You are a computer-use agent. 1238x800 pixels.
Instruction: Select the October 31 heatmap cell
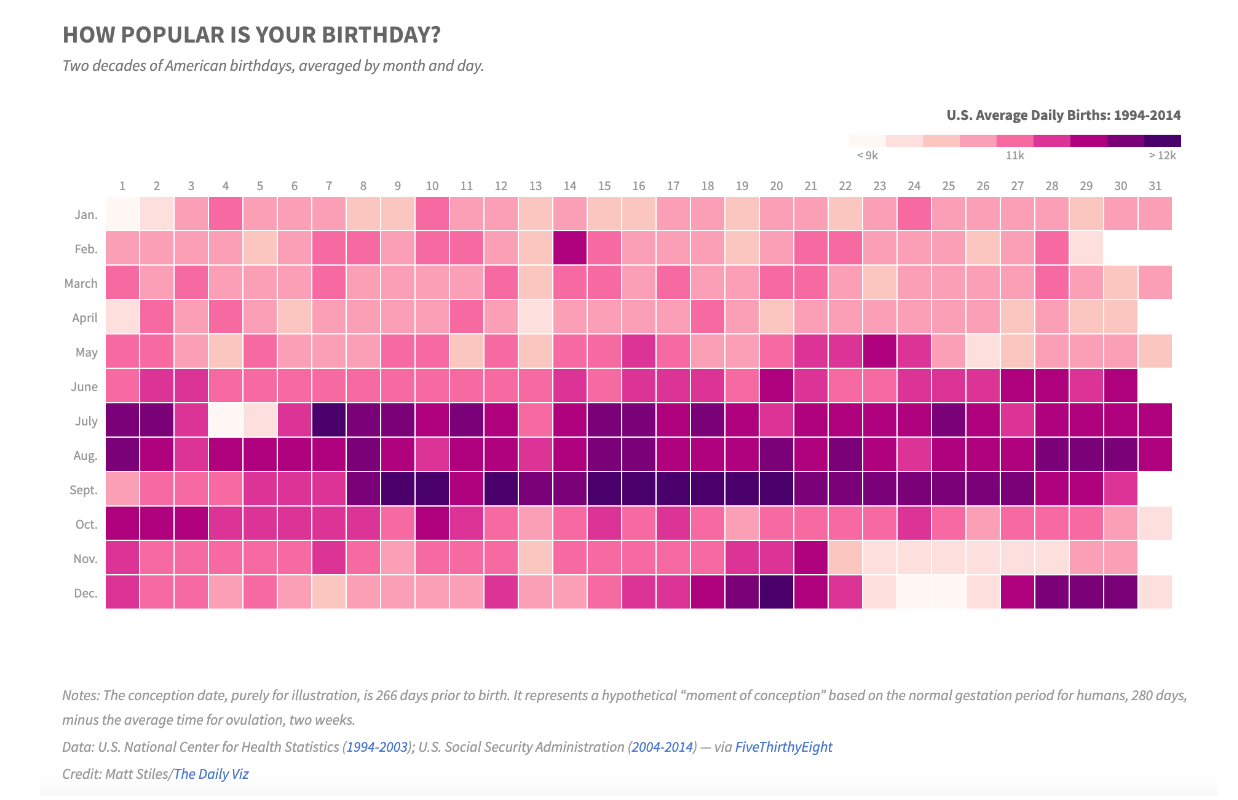point(1155,524)
